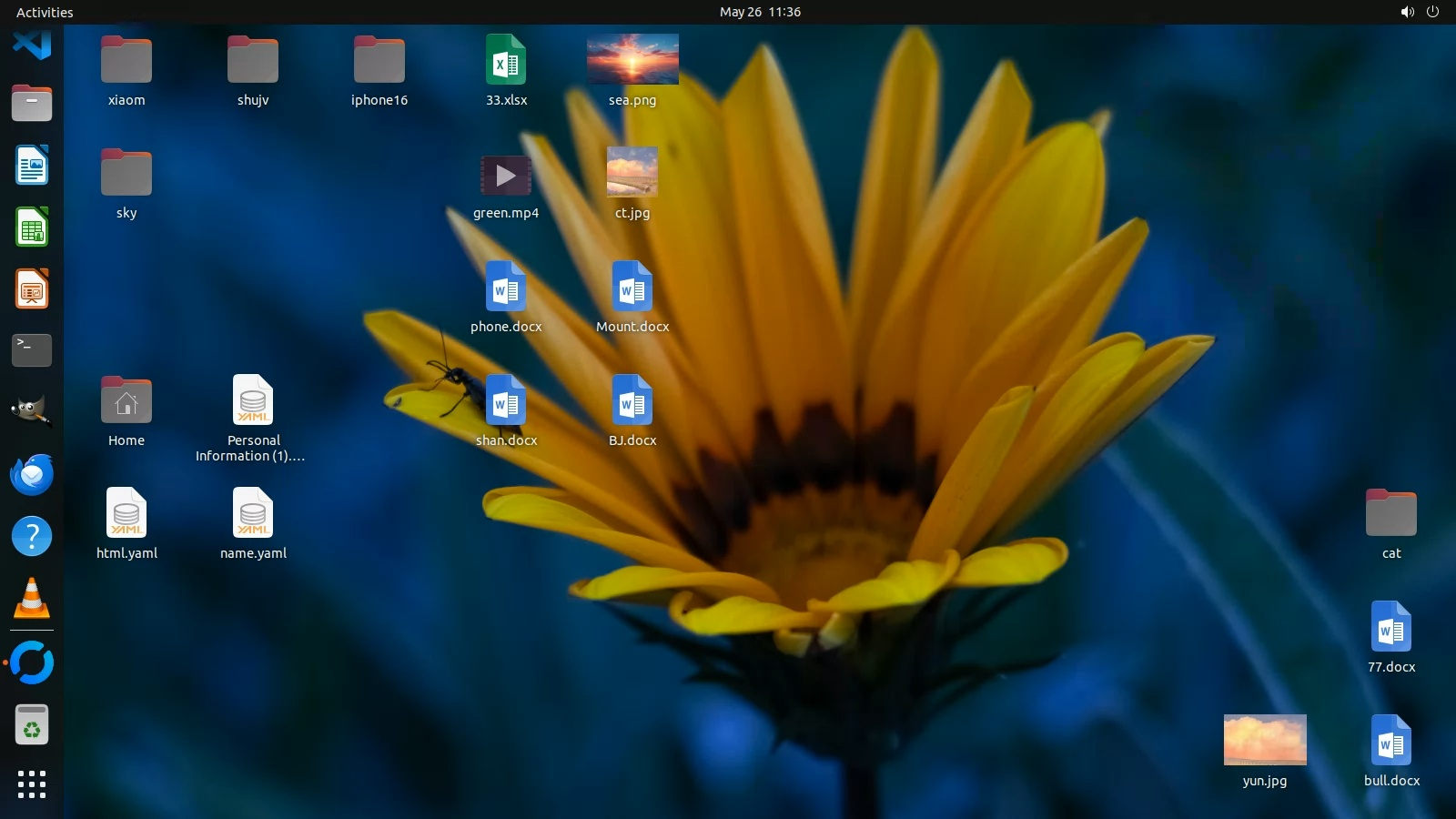Click the volume icon in top bar
Image resolution: width=1456 pixels, height=819 pixels.
click(1407, 12)
